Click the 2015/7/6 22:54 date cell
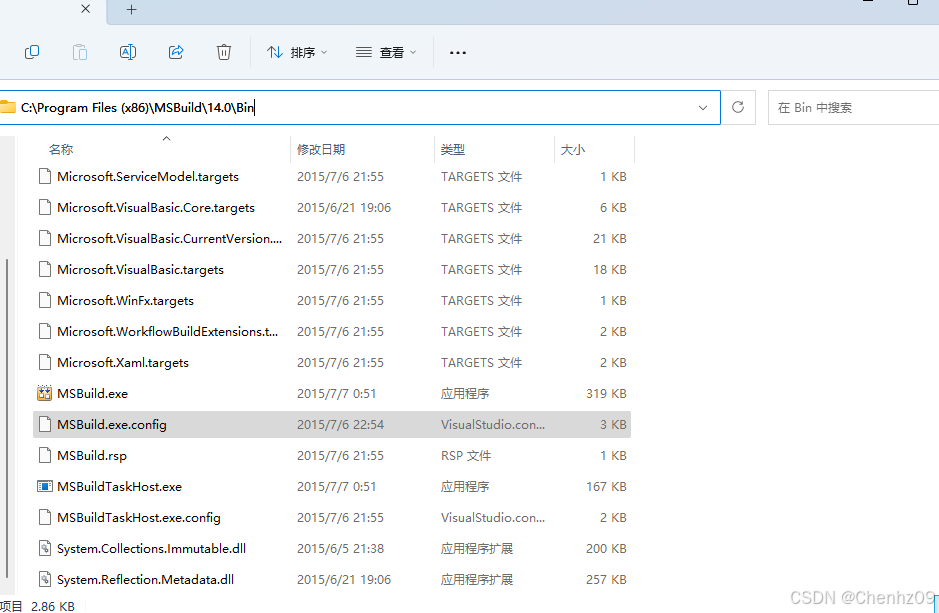Screen dimensions: 939x613 tap(340, 425)
